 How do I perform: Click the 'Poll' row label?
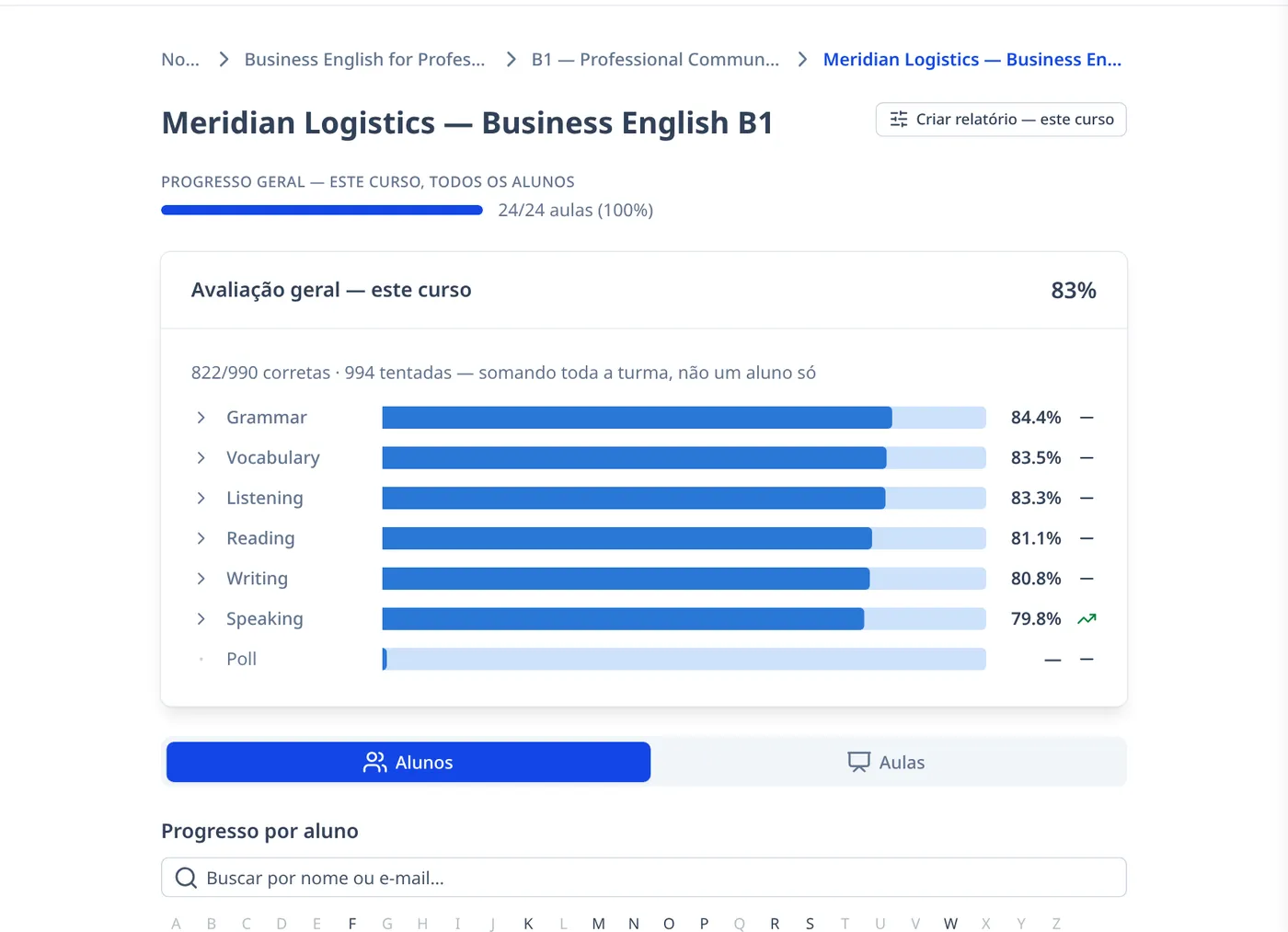click(x=242, y=659)
